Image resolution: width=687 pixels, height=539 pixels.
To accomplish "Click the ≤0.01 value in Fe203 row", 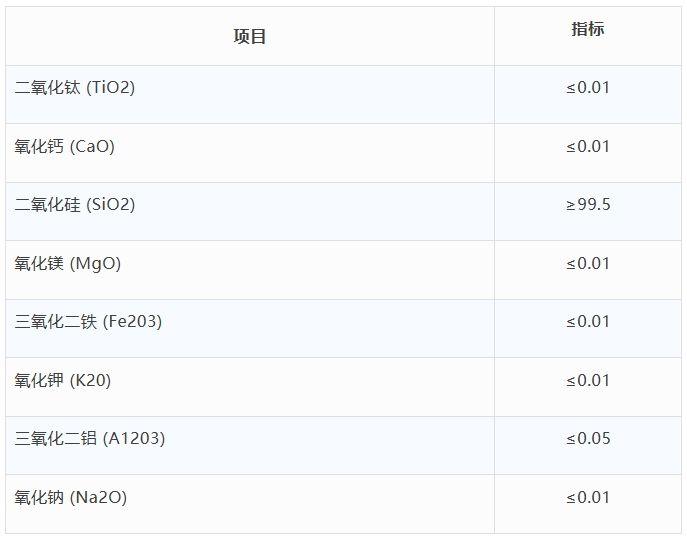I will (x=588, y=322).
